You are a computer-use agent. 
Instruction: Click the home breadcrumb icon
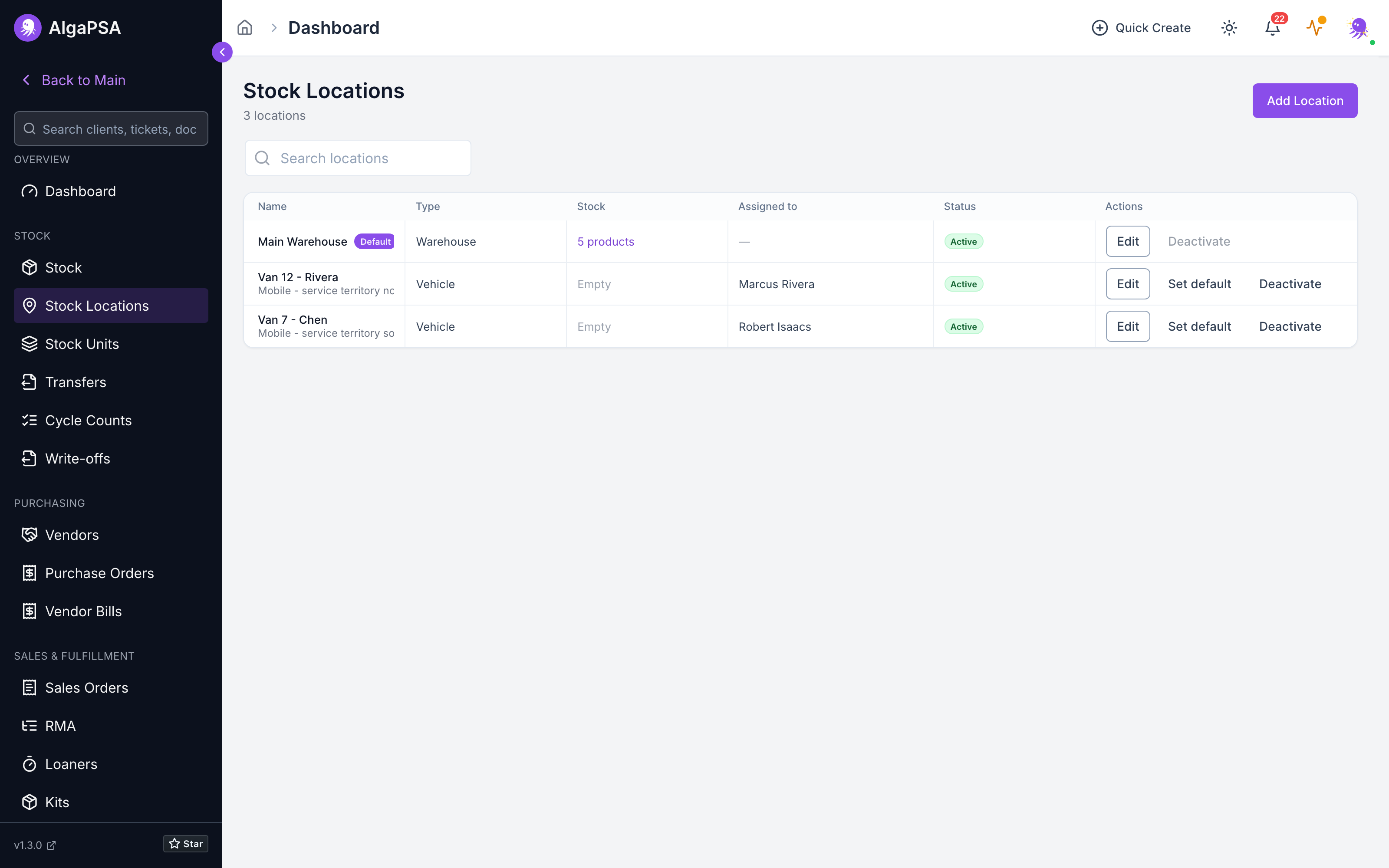point(244,27)
